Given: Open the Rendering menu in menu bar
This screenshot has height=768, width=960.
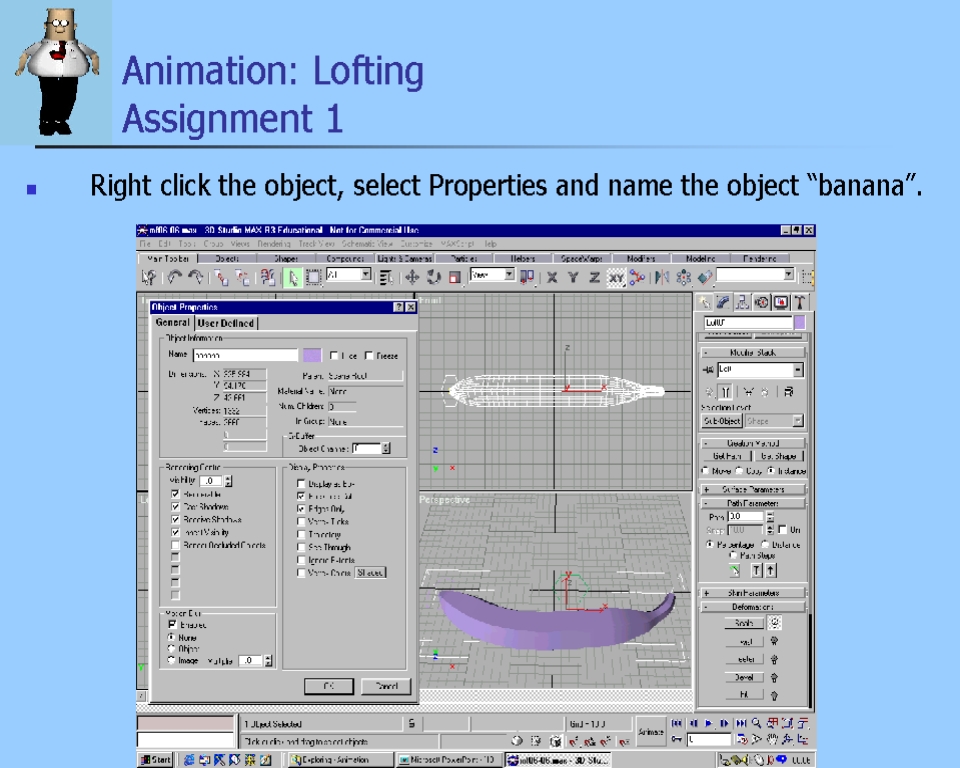Looking at the screenshot, I should 274,244.
